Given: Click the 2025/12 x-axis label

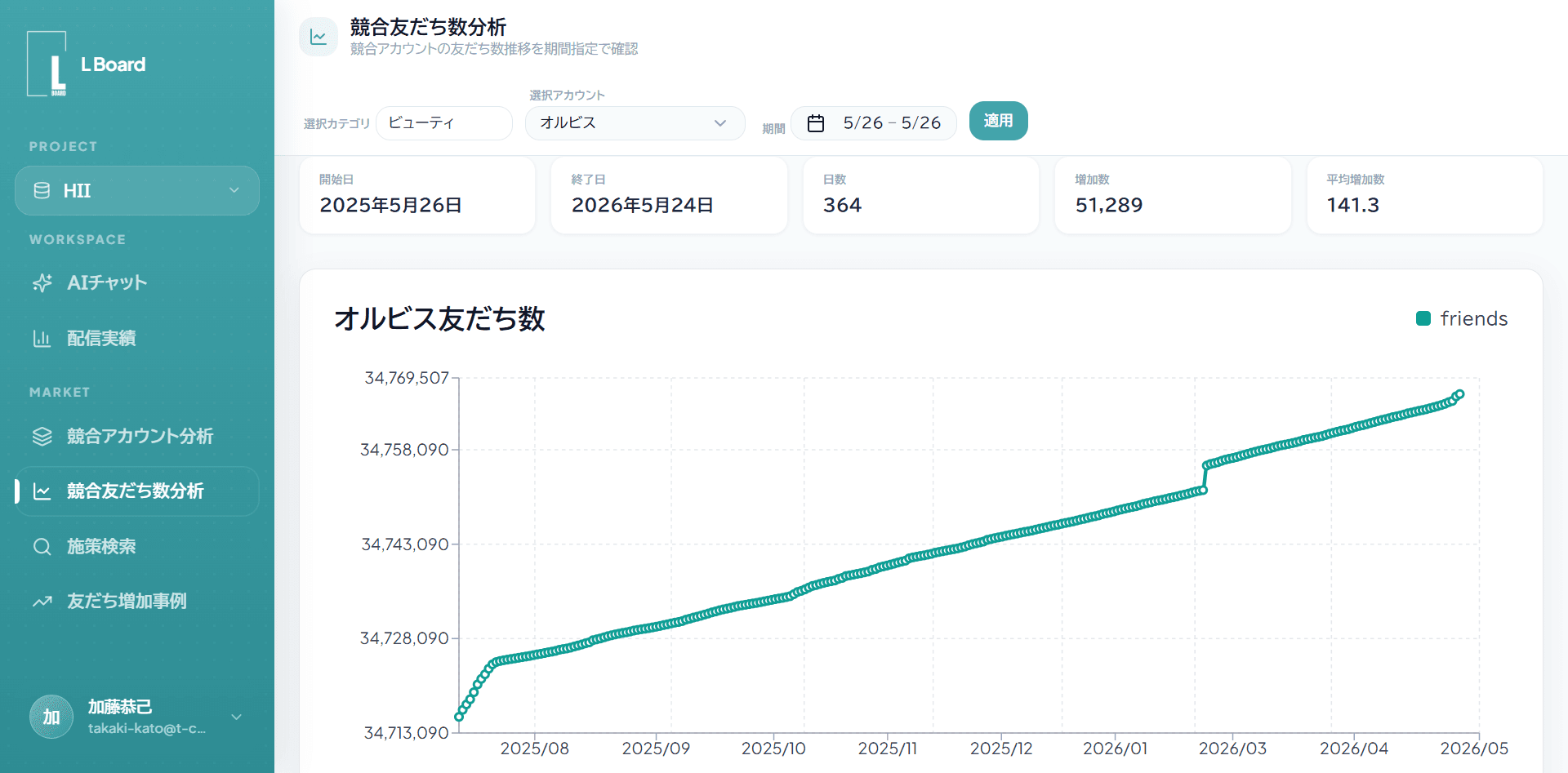Looking at the screenshot, I should click(x=1001, y=749).
